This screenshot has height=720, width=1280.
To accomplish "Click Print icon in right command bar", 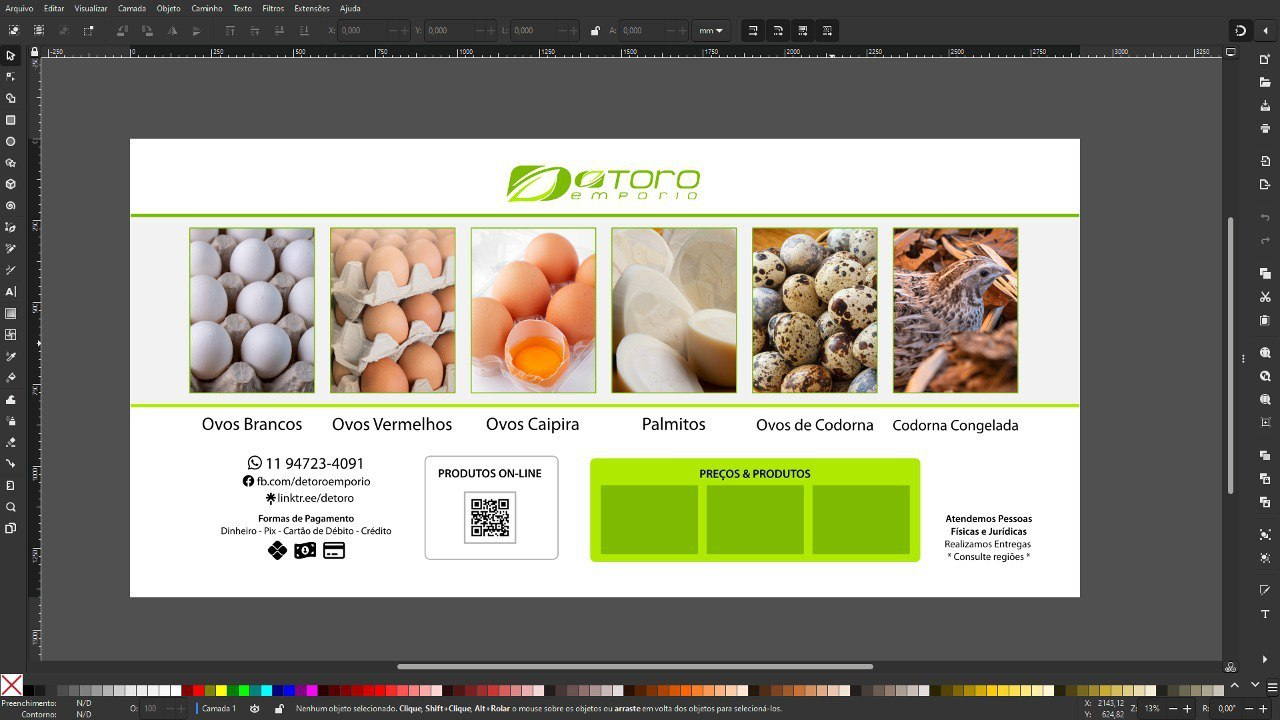I will pyautogui.click(x=1265, y=128).
